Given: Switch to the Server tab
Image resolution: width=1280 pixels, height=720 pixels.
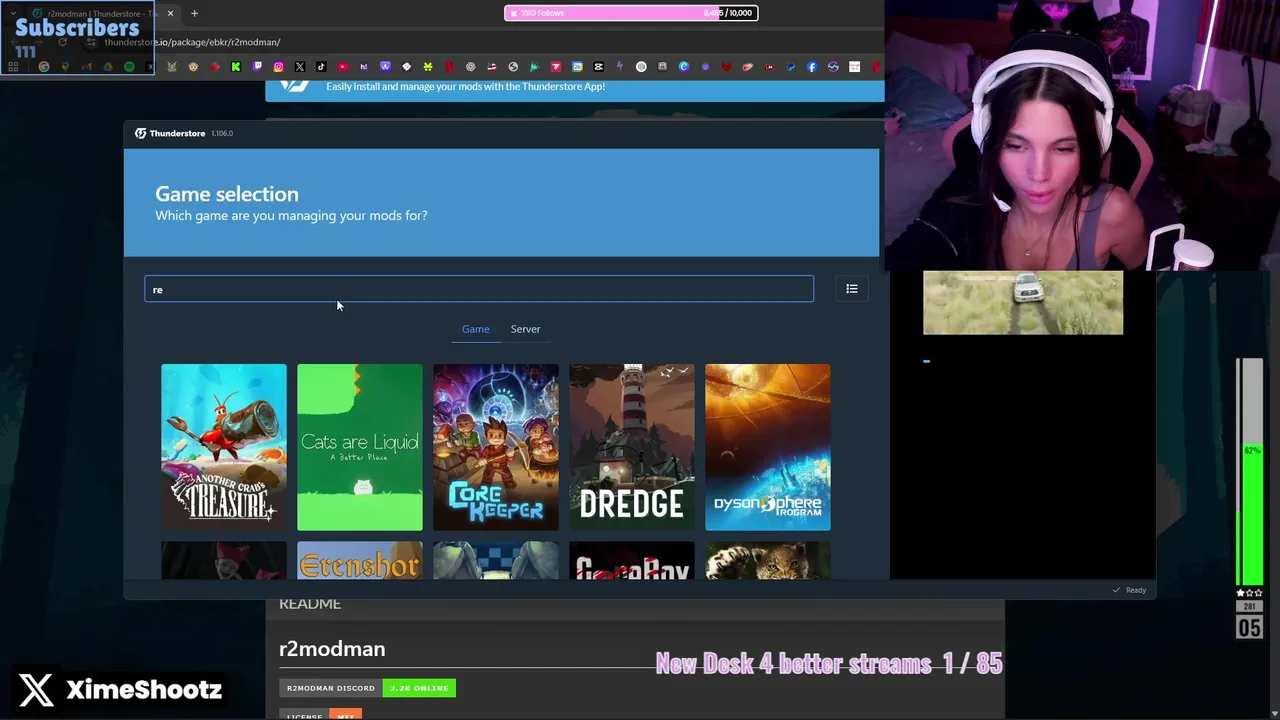Looking at the screenshot, I should 525,329.
